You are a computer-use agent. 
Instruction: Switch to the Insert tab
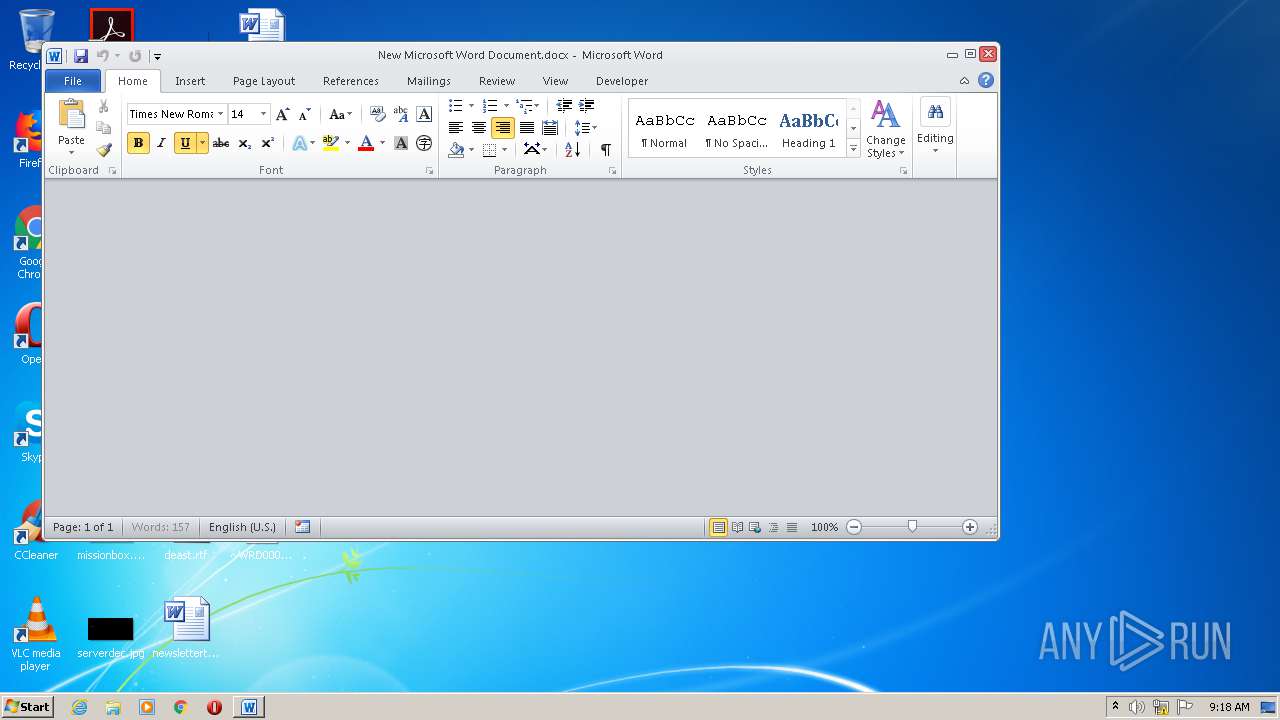pyautogui.click(x=190, y=81)
